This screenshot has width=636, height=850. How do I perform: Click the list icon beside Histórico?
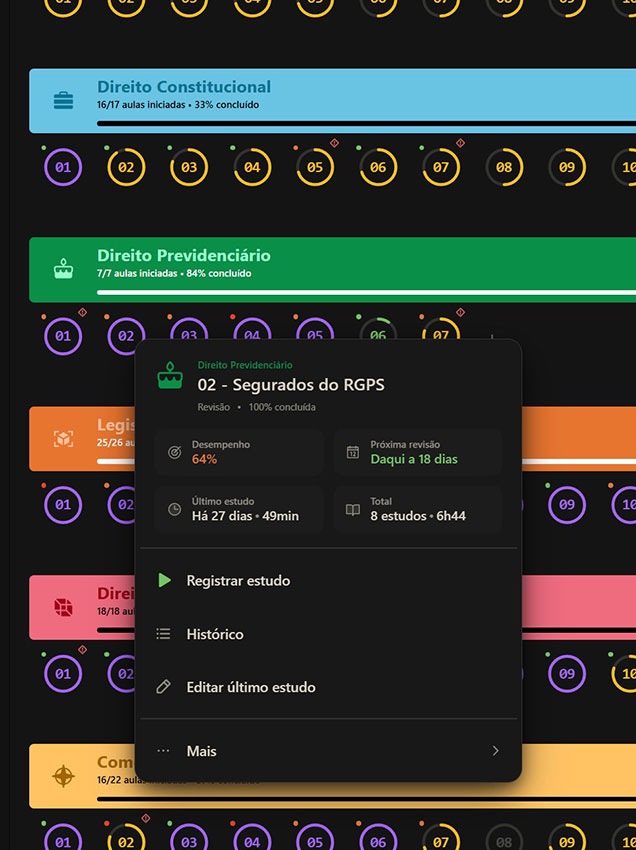click(163, 633)
